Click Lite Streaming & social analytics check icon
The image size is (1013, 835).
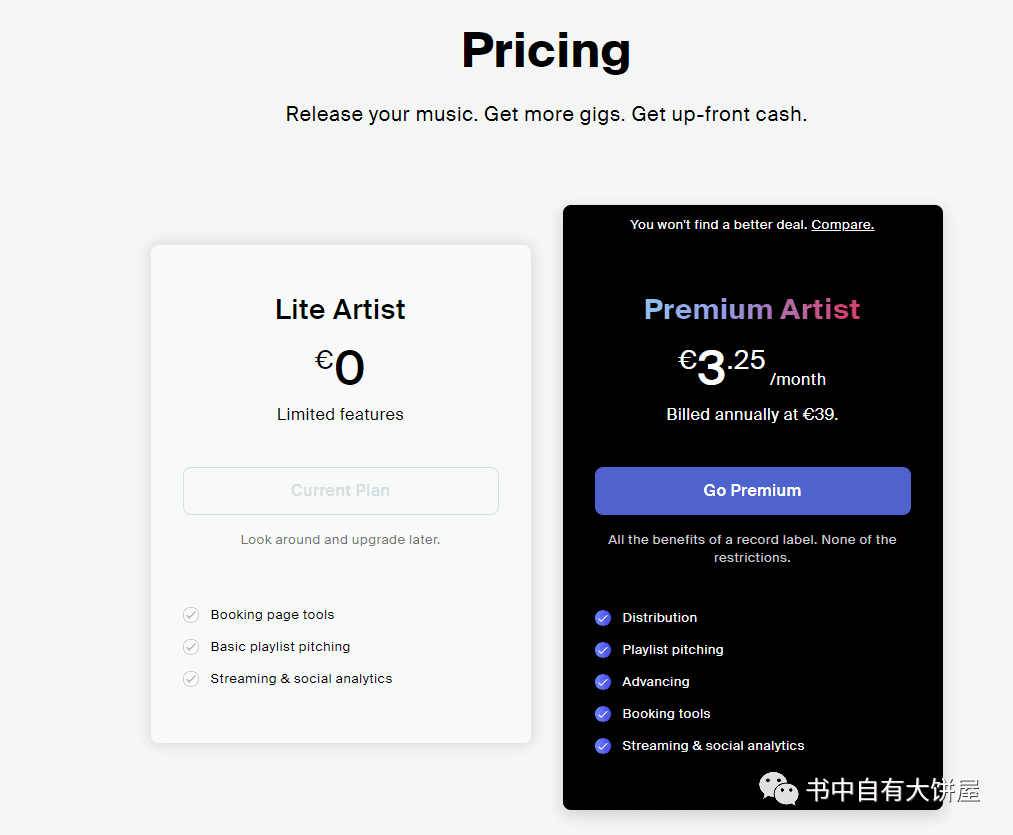191,679
